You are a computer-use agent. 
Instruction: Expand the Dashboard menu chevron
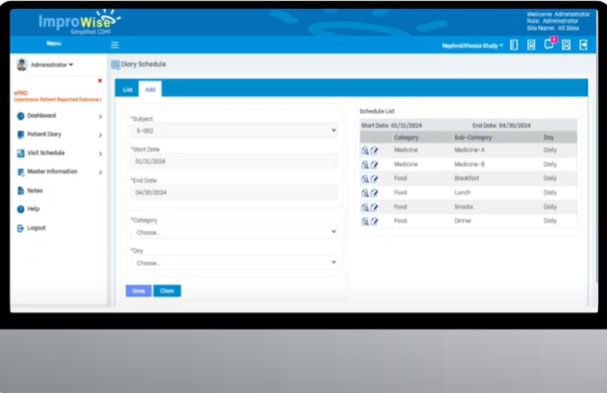click(100, 117)
